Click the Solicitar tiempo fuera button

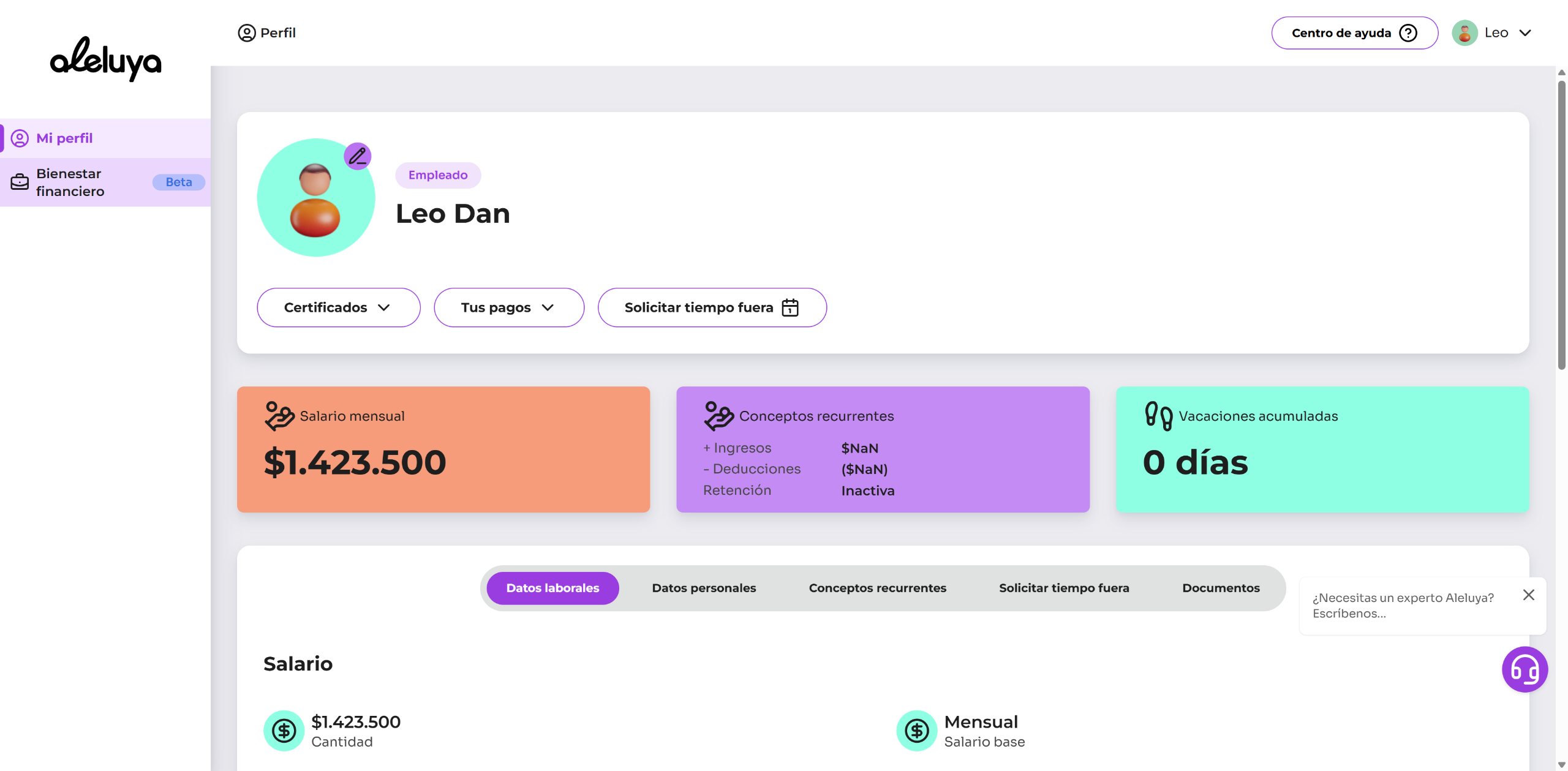[712, 307]
